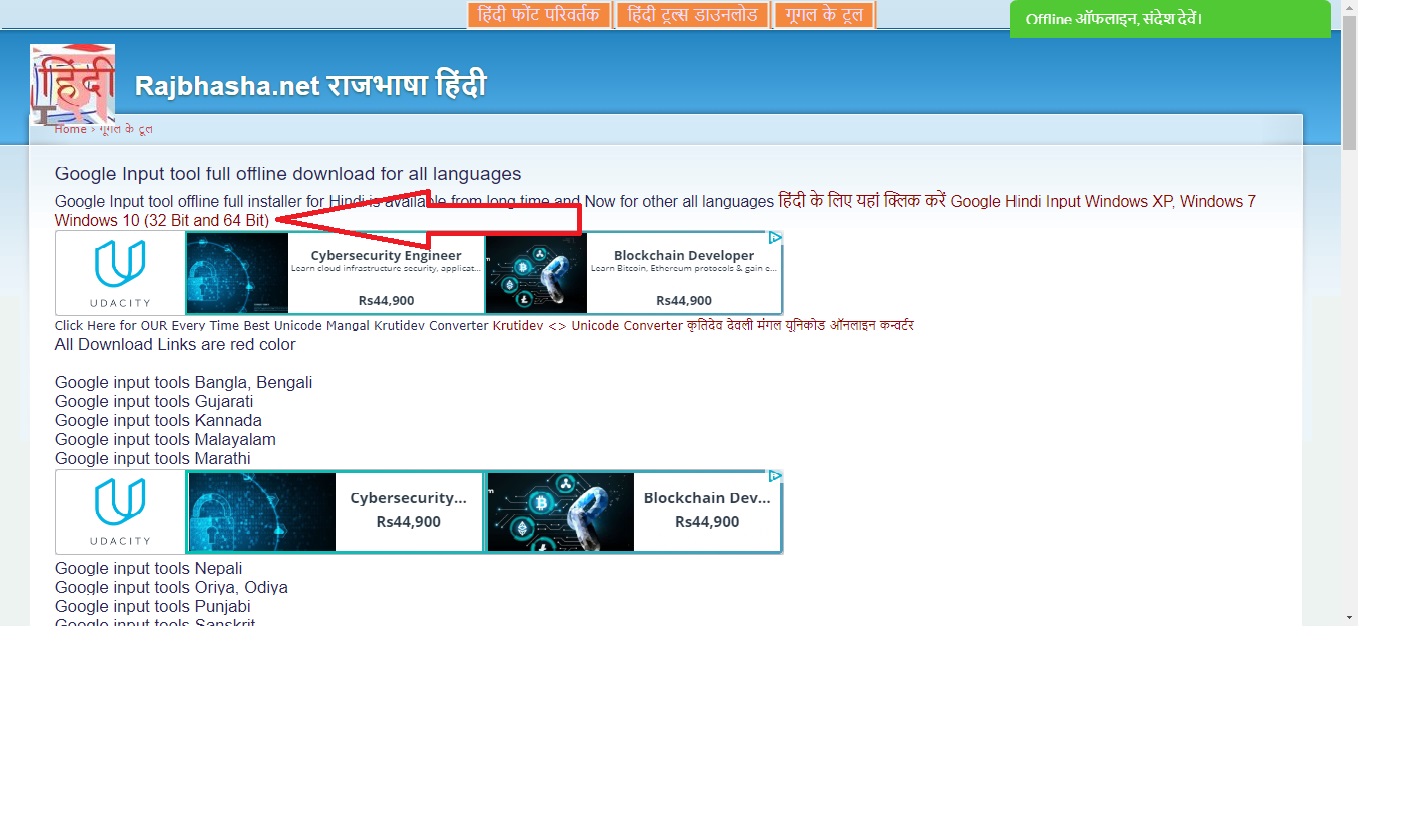This screenshot has width=1420, height=824.
Task: Click padlock image in upper Cybersecurity ad
Action: [237, 273]
